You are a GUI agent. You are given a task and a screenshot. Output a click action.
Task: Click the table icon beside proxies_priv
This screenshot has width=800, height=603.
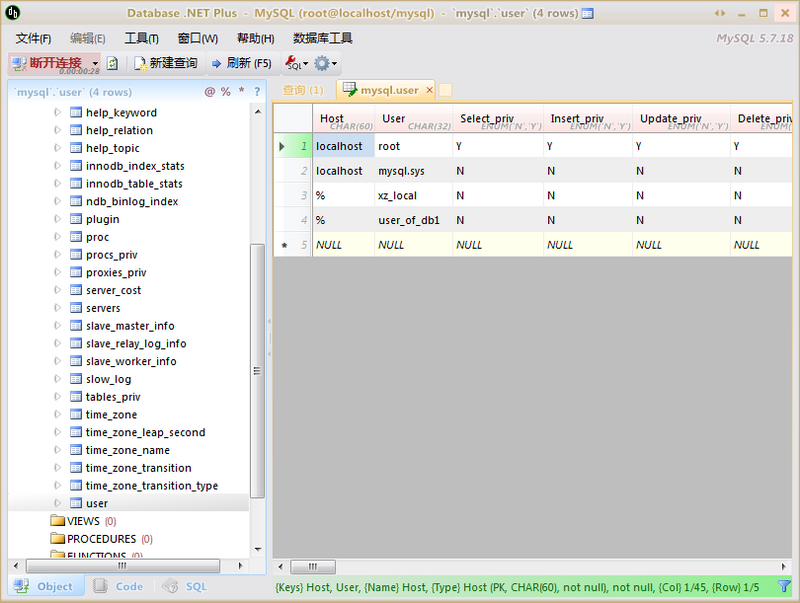point(76,272)
